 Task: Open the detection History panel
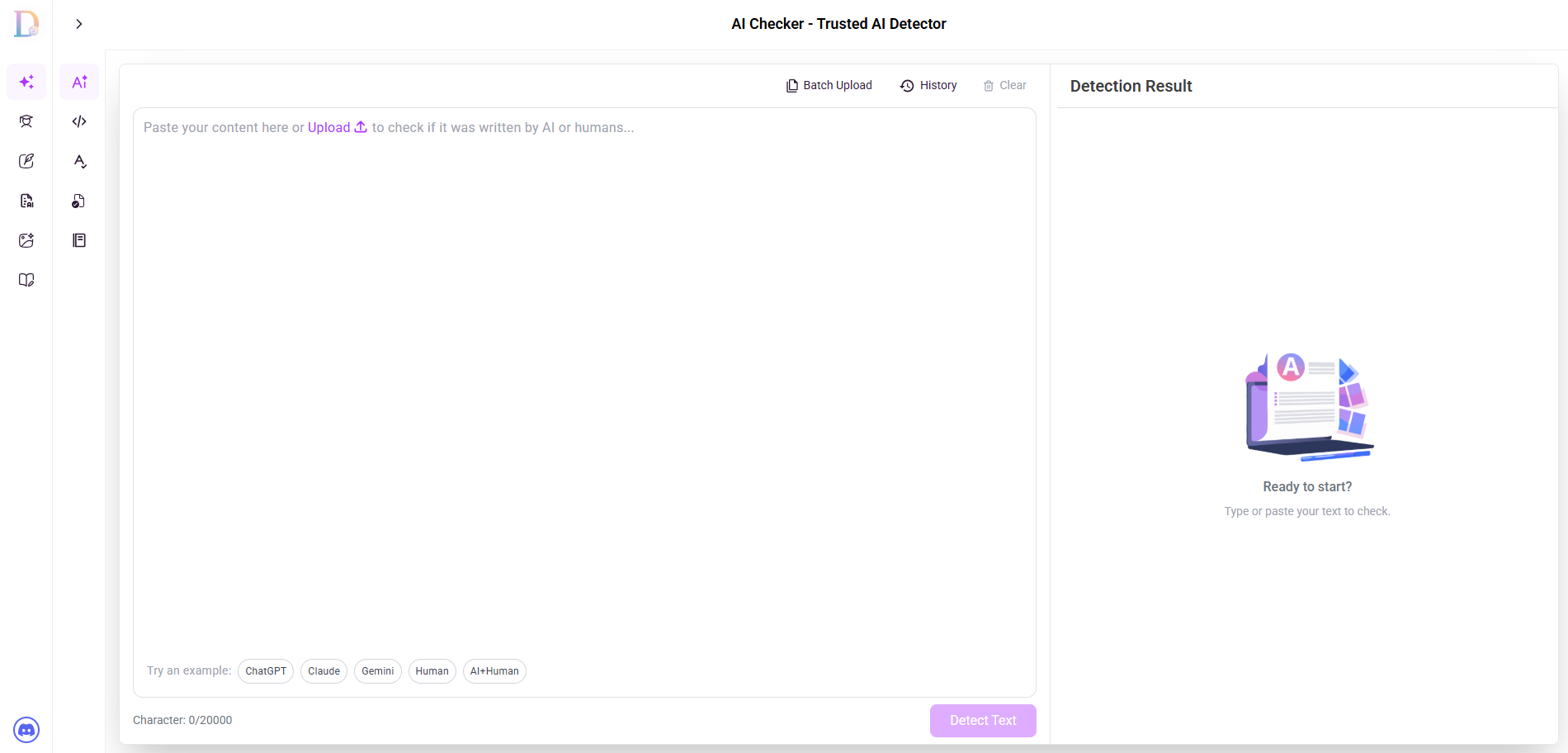click(x=928, y=85)
